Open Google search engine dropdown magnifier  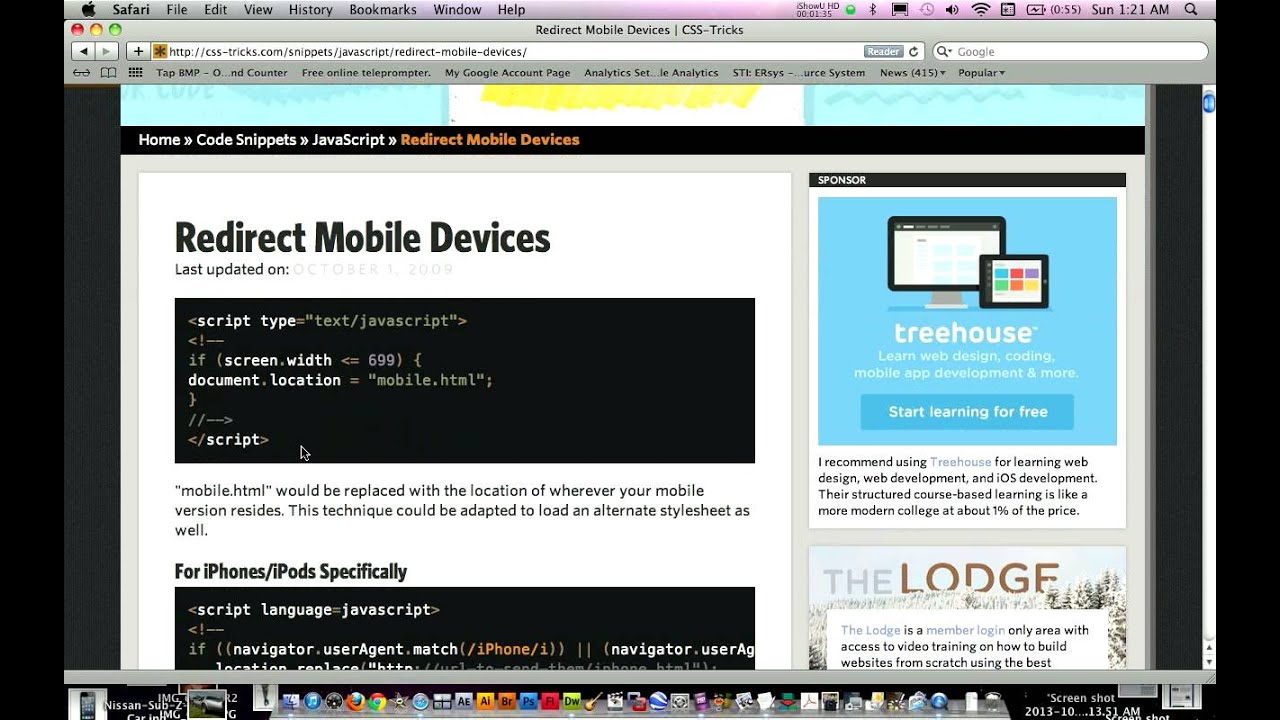point(944,51)
